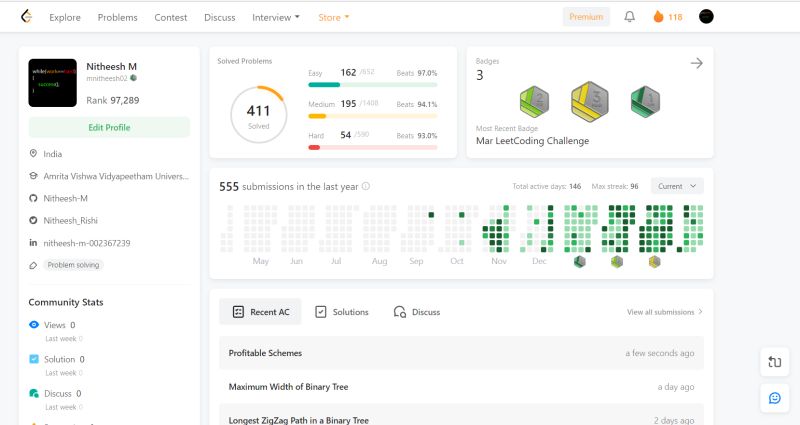Click the icon beside Nitheesh_Rishi
This screenshot has height=425, width=800.
pyautogui.click(x=33, y=220)
